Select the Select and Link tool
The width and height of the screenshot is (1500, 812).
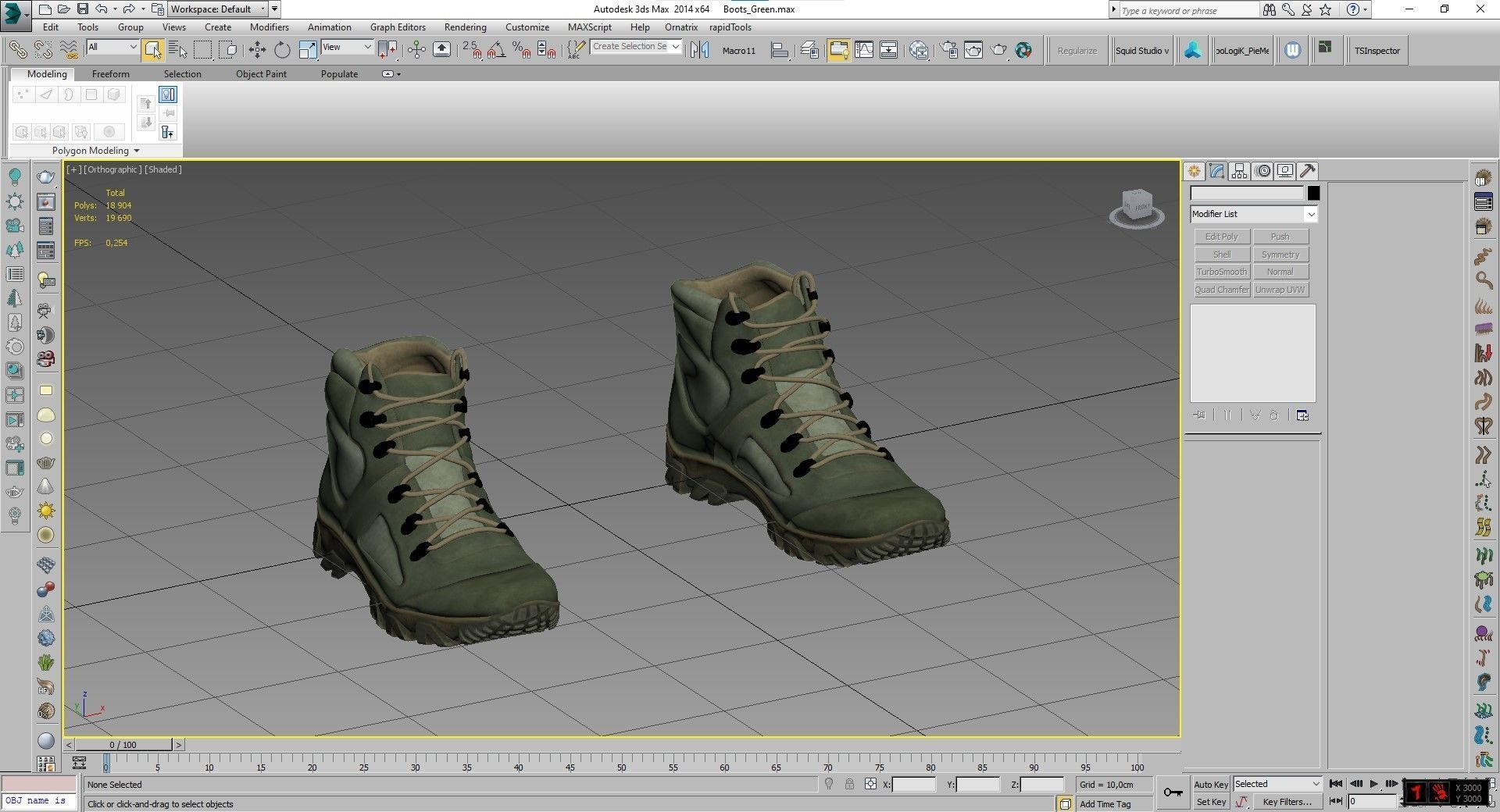click(x=18, y=50)
